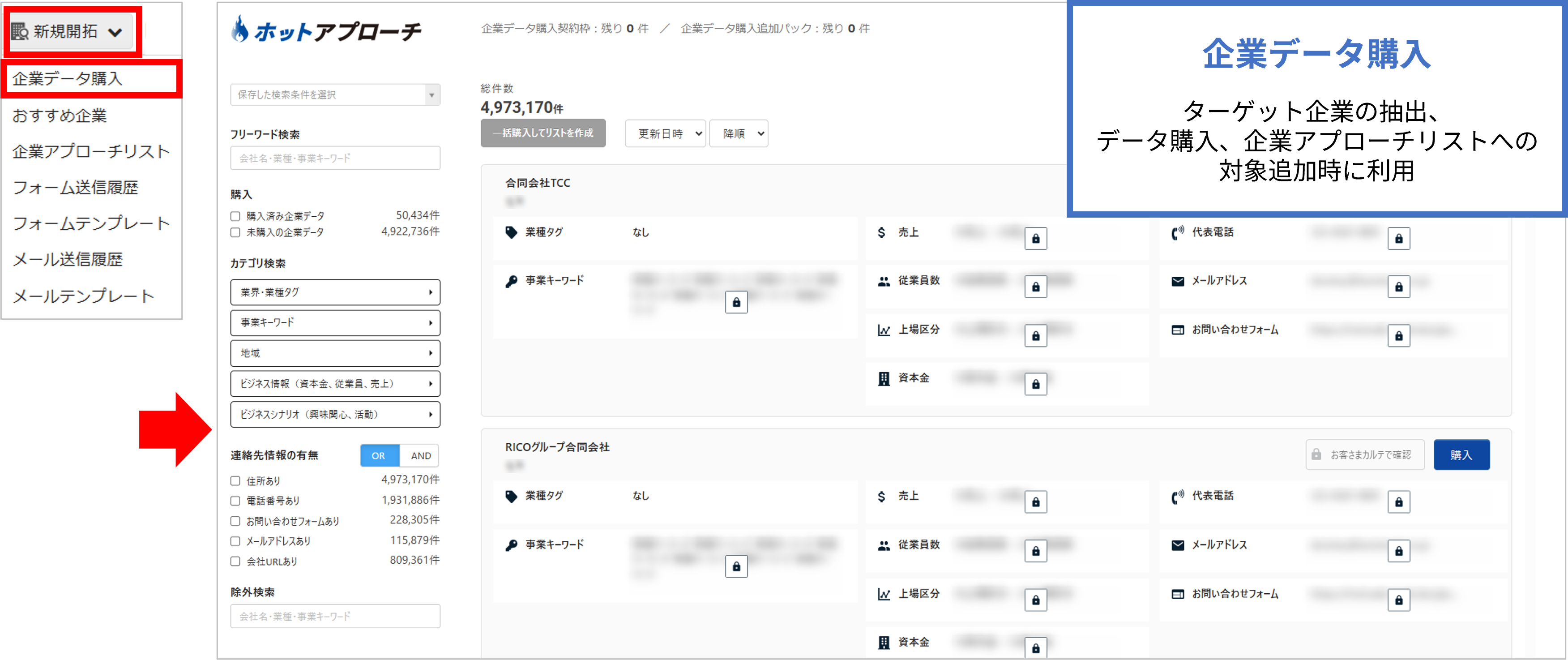Click 合同会社TCC company name
Screen dimensions: 1568x660
tap(538, 183)
